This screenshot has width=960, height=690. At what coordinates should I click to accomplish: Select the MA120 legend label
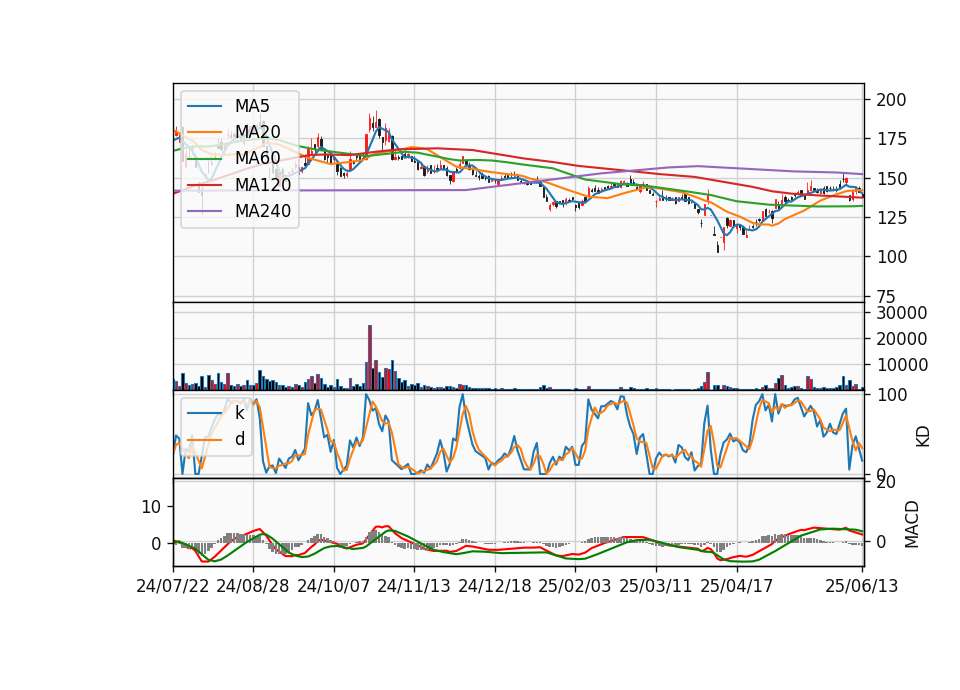[263, 184]
